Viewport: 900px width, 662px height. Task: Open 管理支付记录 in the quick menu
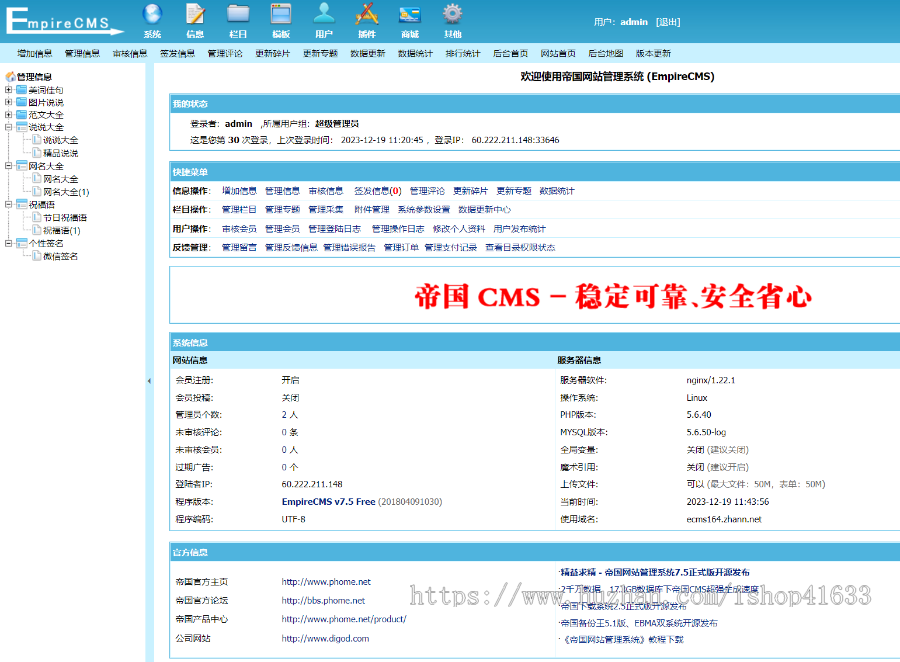pyautogui.click(x=451, y=247)
